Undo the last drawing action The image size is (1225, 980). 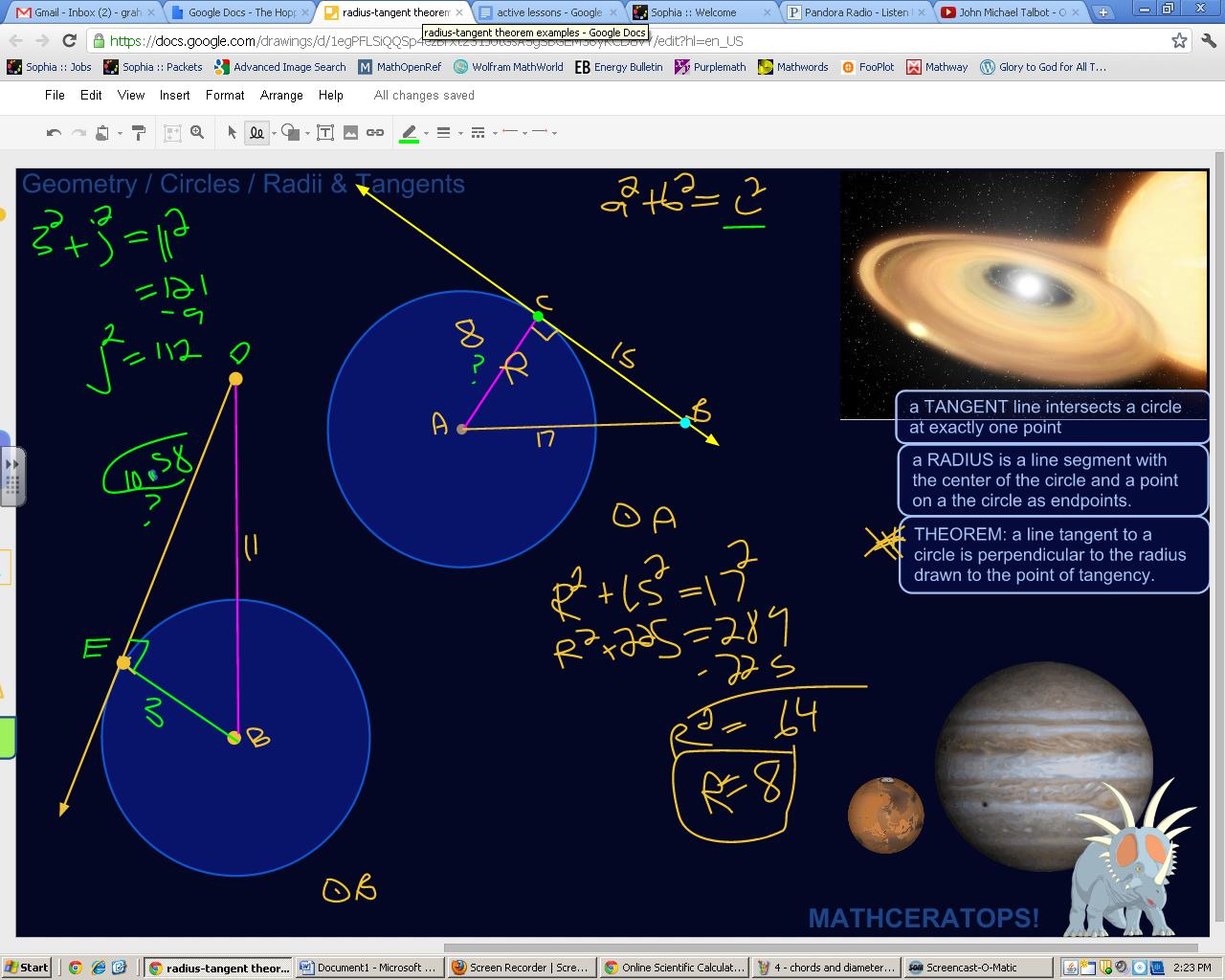point(54,133)
